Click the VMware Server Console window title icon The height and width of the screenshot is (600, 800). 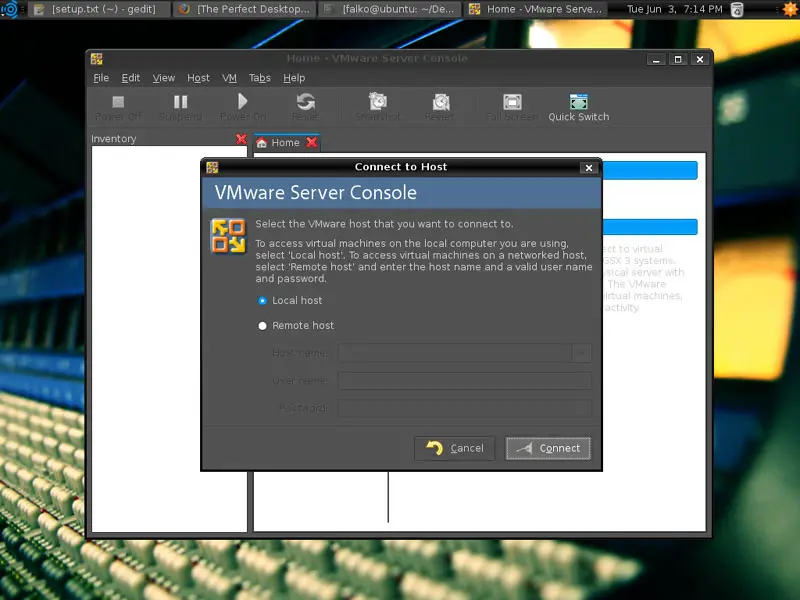click(96, 59)
